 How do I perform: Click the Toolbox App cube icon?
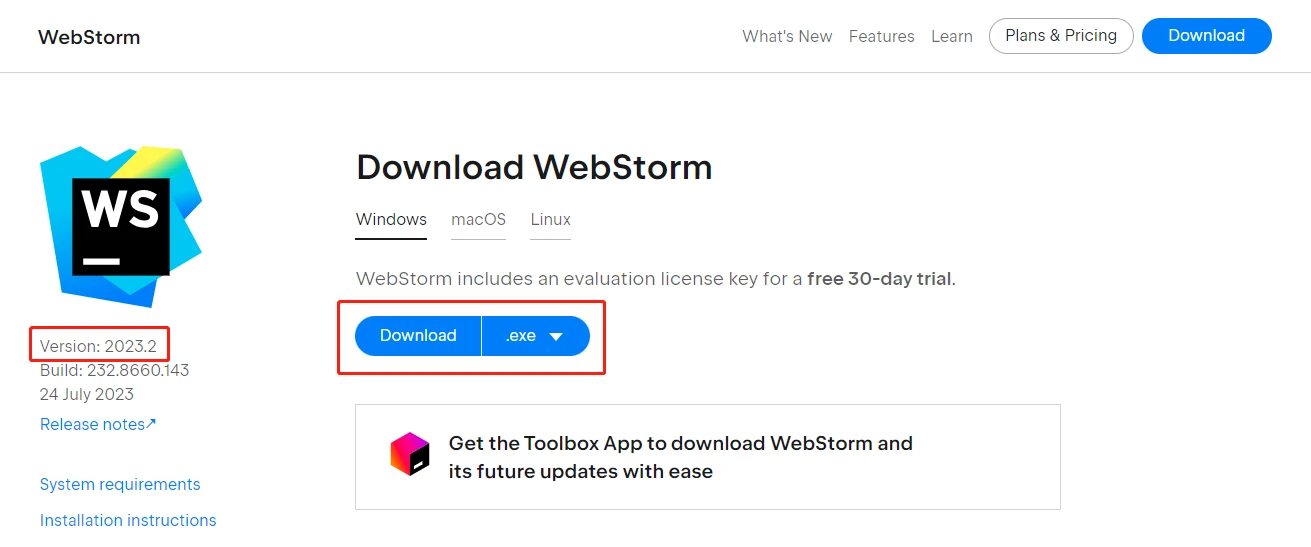pos(410,455)
